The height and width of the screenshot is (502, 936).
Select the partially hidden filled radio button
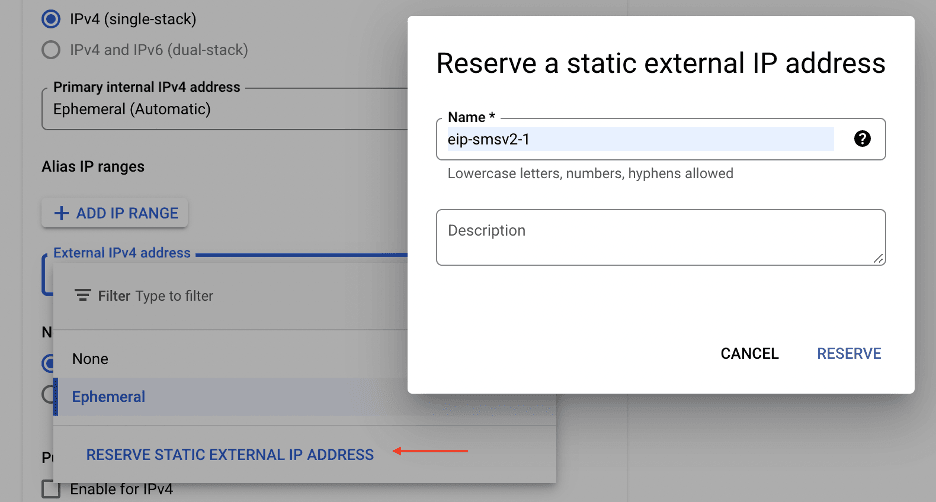(47, 364)
